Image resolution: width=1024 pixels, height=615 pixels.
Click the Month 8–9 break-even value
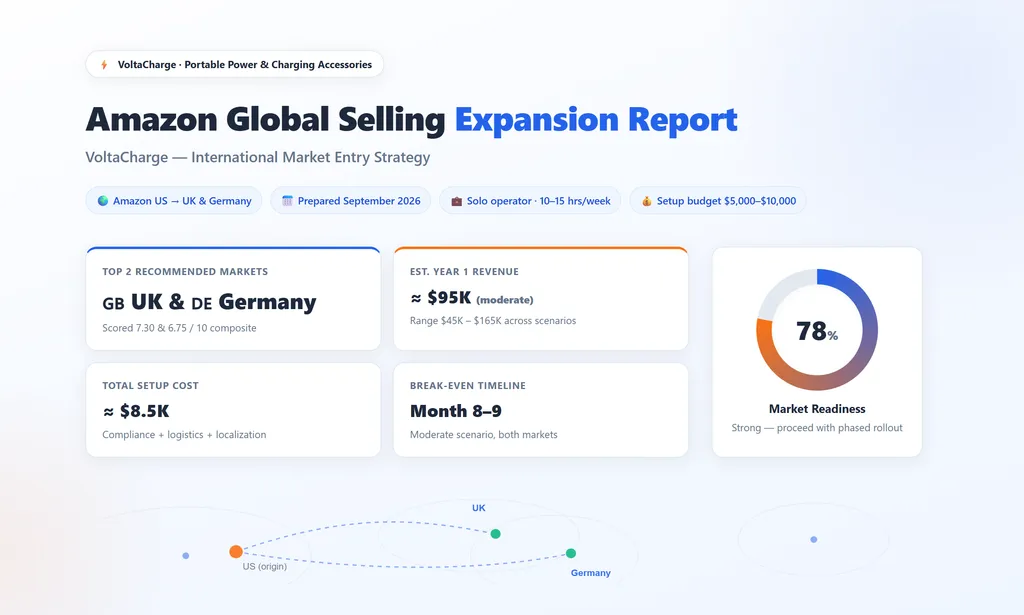tap(456, 411)
